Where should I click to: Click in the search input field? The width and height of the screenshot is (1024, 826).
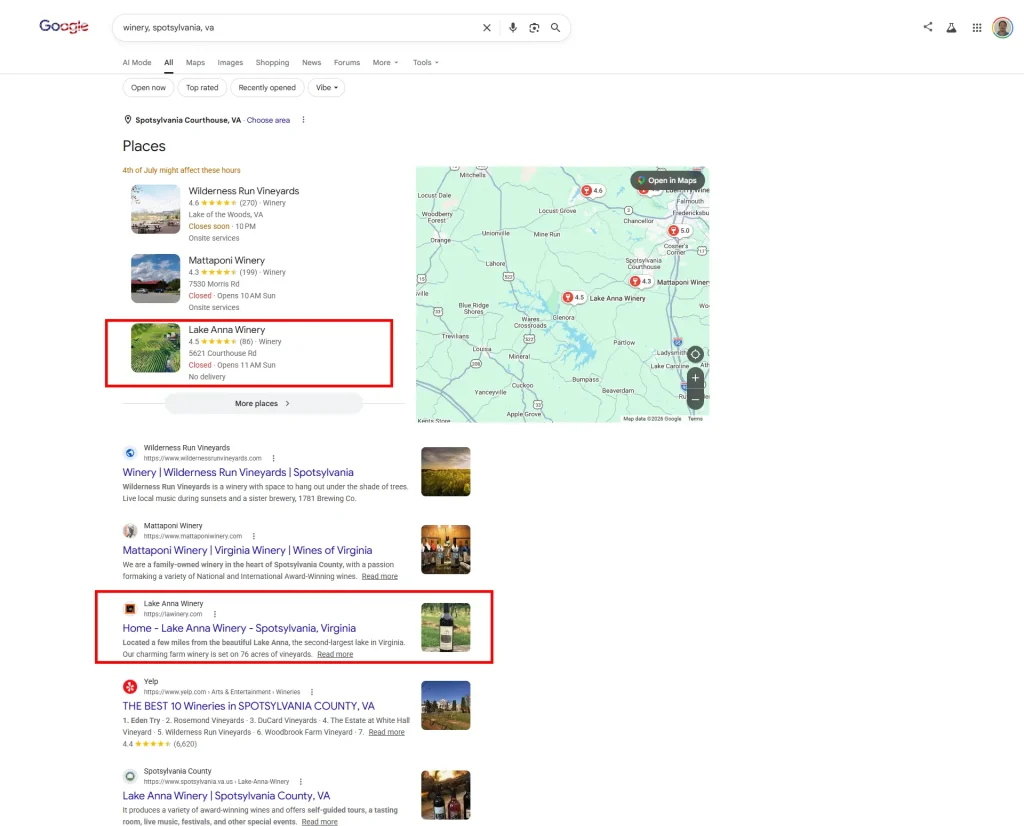297,27
